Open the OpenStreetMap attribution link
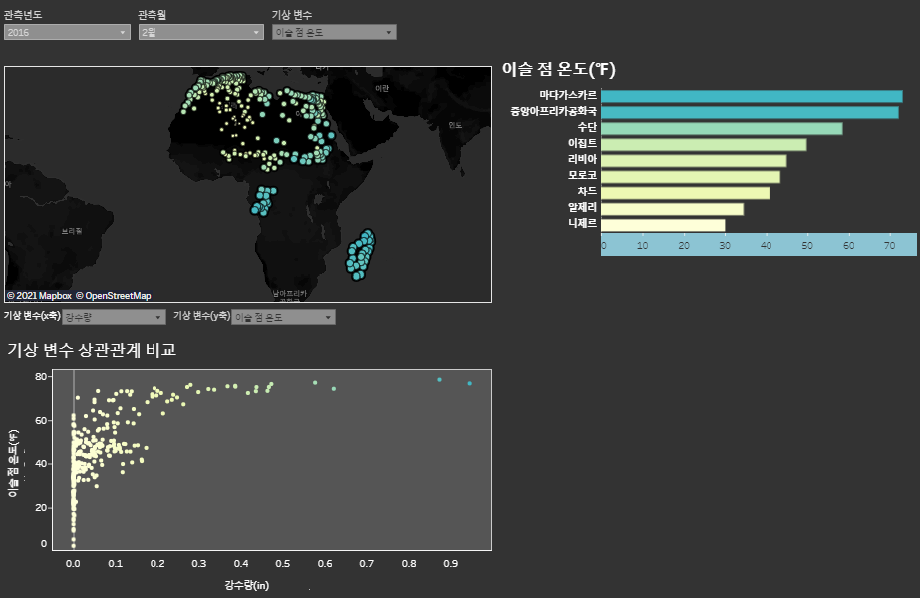 (113, 296)
